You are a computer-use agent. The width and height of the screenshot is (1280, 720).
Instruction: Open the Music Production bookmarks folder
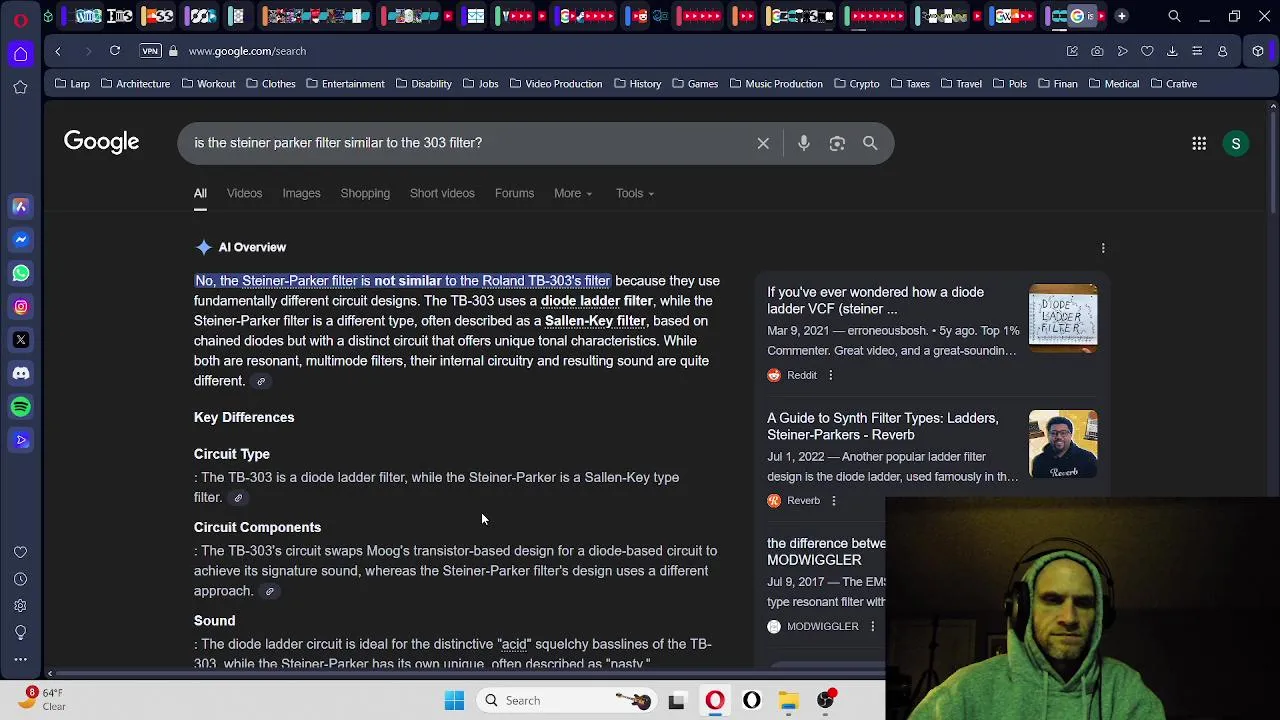[x=776, y=84]
